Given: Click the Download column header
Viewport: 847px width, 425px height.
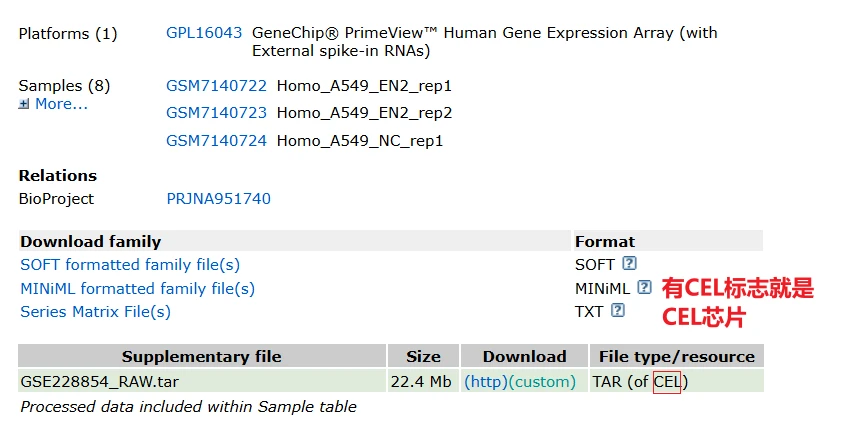Looking at the screenshot, I should tap(524, 357).
